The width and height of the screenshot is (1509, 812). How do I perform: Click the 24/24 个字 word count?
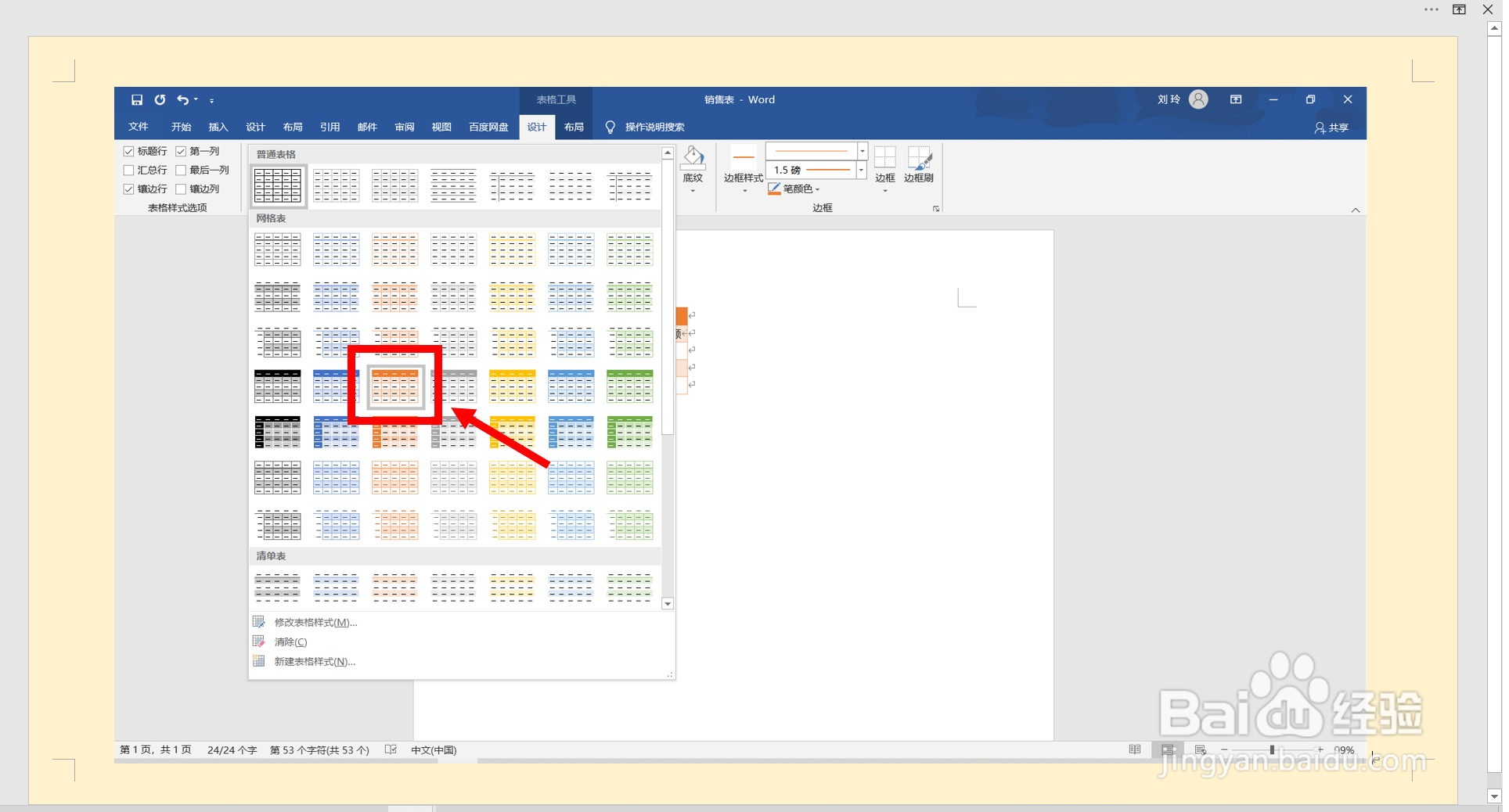(x=232, y=749)
